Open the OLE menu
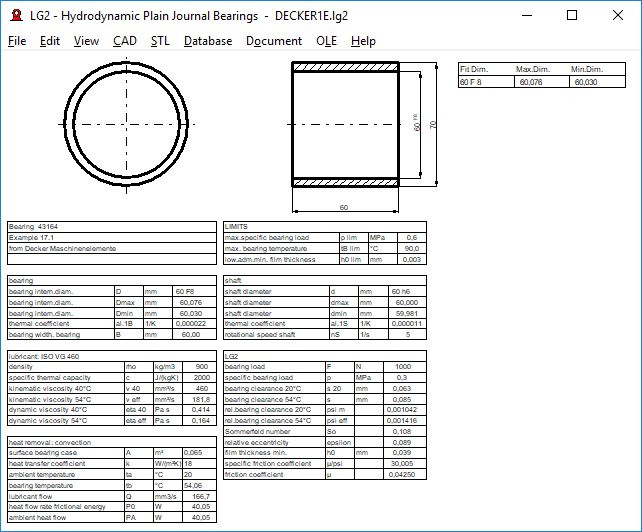Viewport: 642px width, 532px height. [326, 41]
